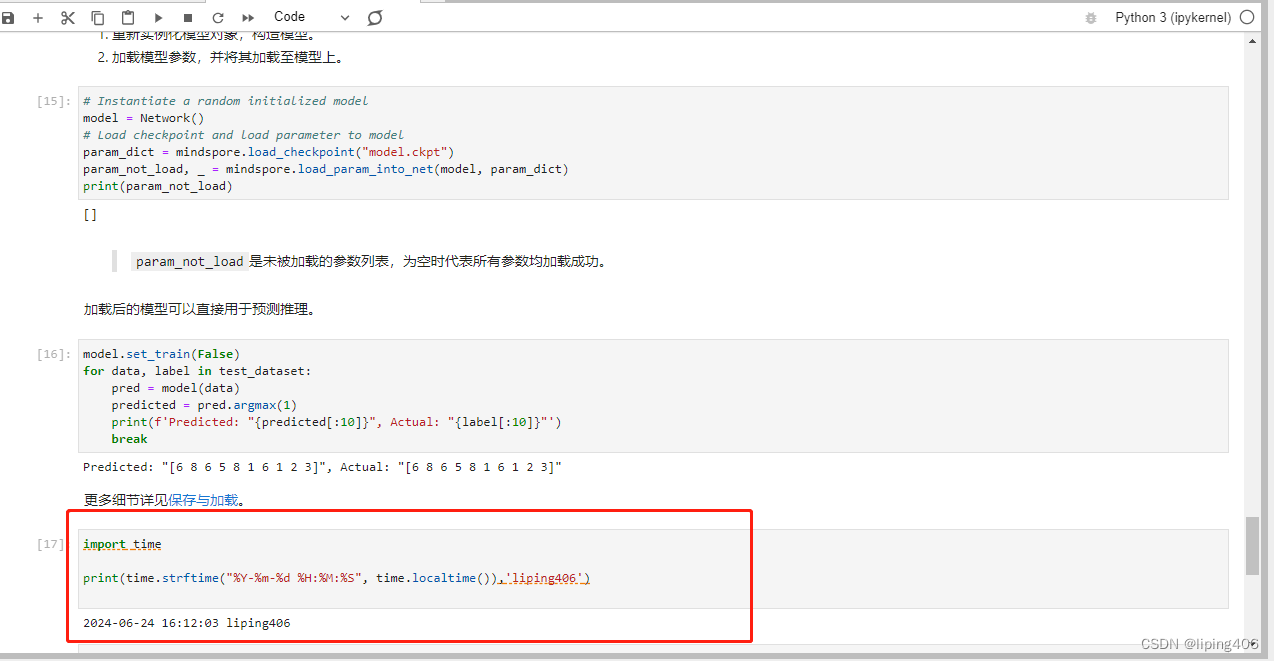Click the [16]: cell prompt

coord(54,354)
